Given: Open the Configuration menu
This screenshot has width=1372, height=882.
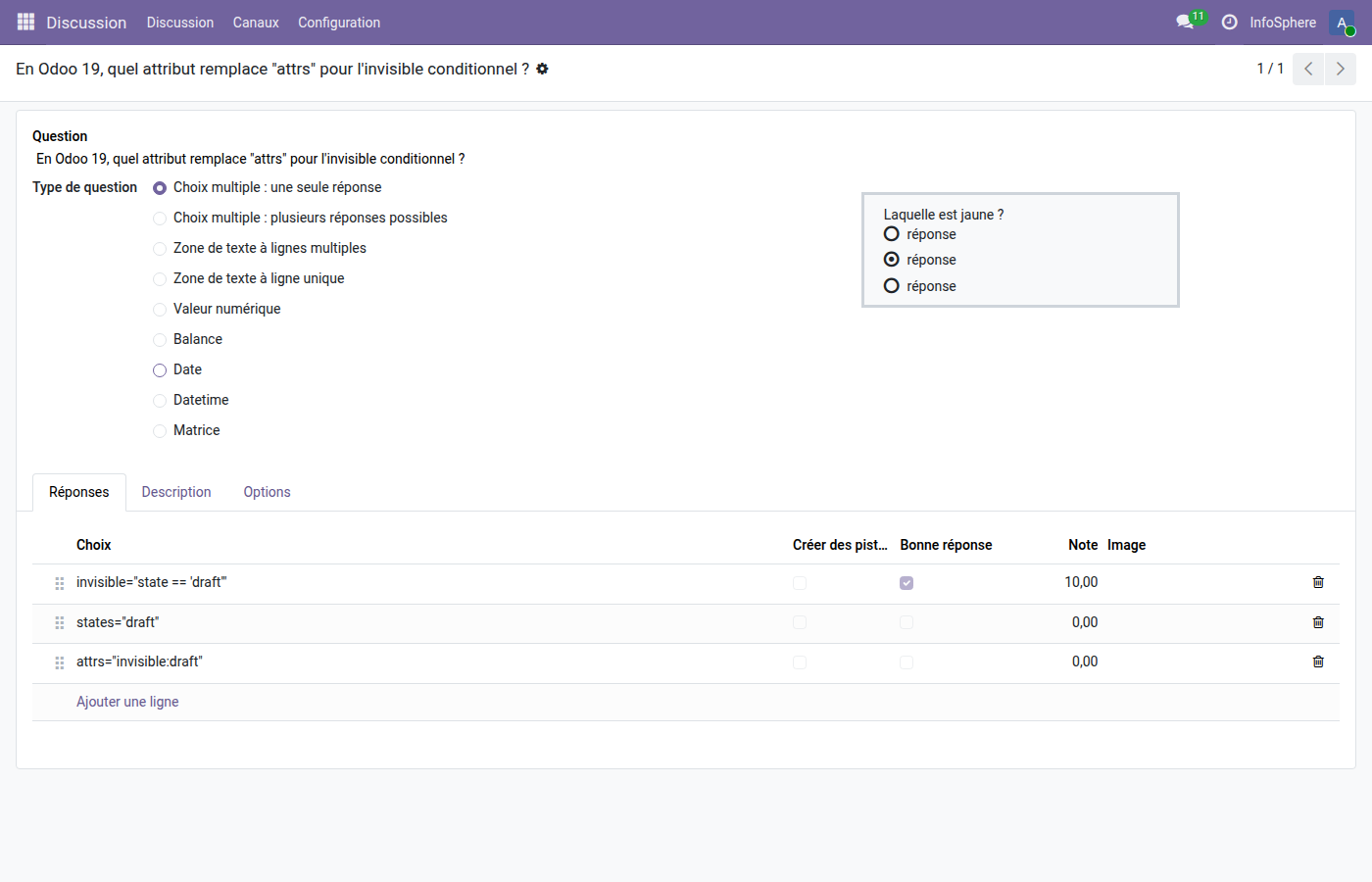Looking at the screenshot, I should pos(339,22).
